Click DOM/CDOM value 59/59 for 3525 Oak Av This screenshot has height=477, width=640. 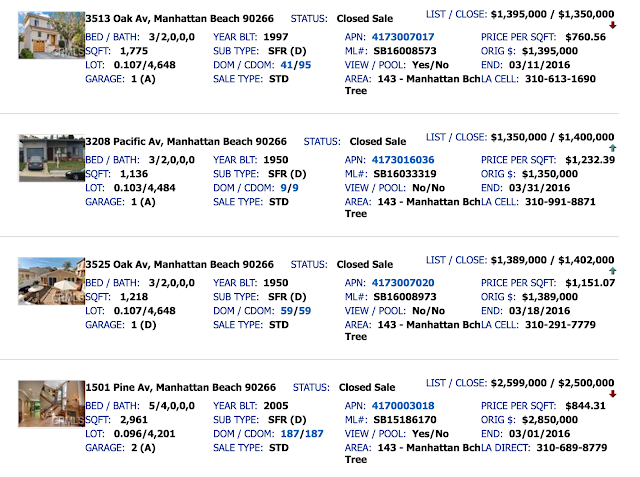click(296, 311)
